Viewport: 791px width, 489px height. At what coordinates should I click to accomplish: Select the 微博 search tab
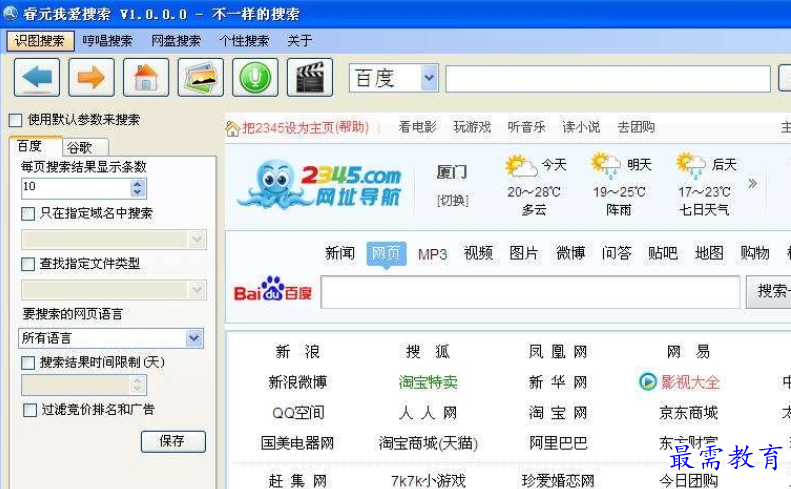pyautogui.click(x=571, y=253)
